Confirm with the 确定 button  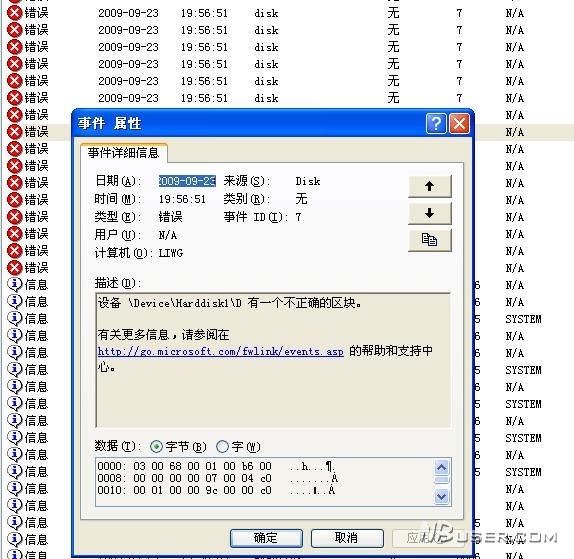pos(266,538)
